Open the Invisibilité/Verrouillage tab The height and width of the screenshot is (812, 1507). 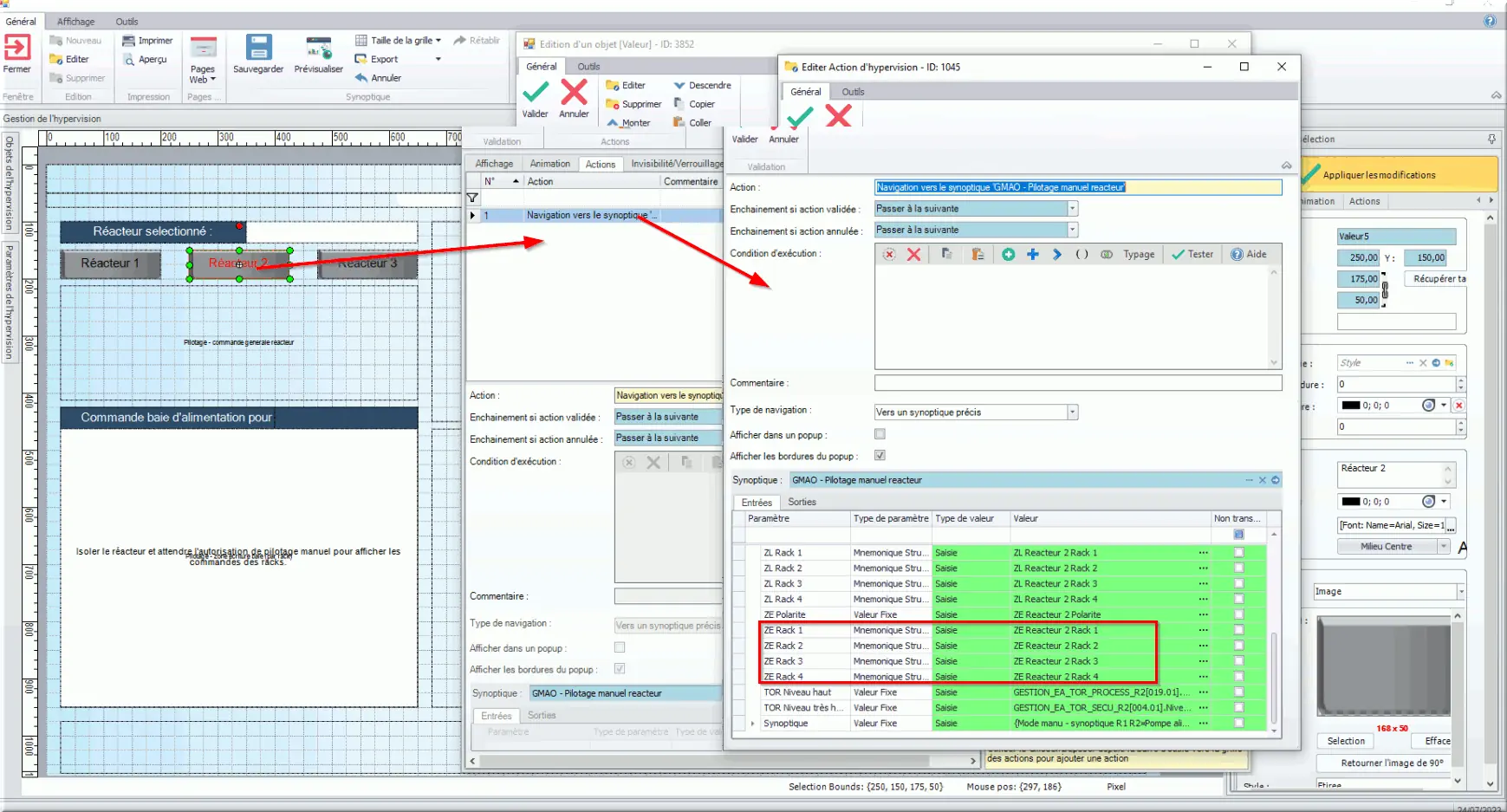pos(677,164)
